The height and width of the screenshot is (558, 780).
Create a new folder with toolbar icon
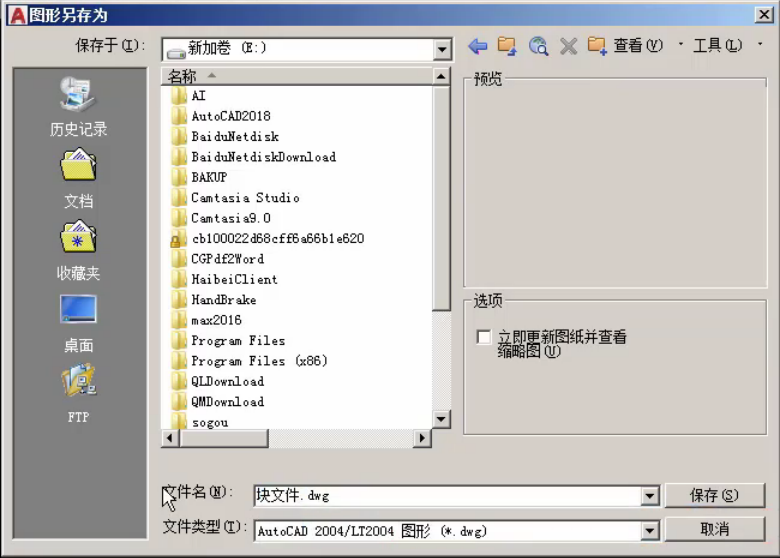click(x=597, y=46)
